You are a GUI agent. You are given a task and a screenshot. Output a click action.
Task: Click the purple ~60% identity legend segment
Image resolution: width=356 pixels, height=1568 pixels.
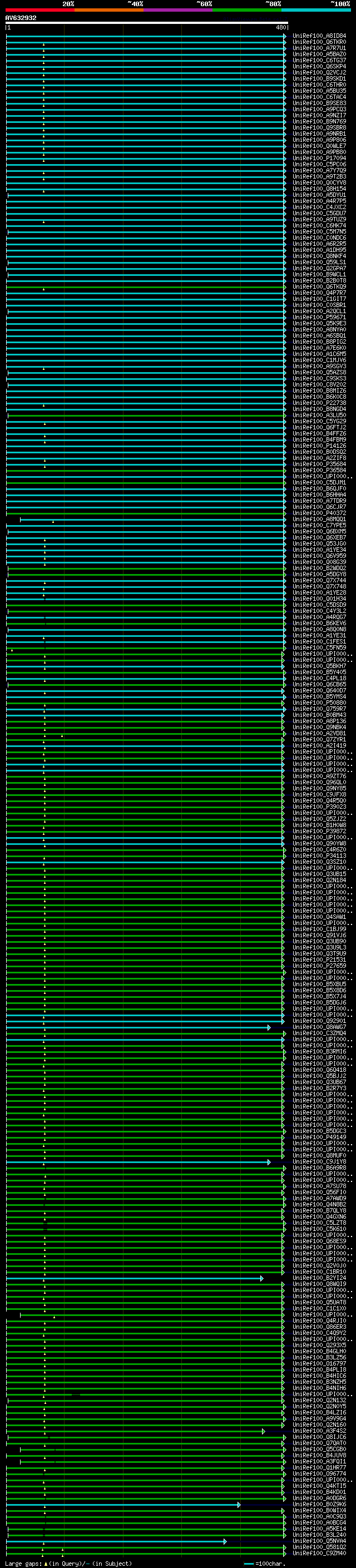click(x=179, y=10)
